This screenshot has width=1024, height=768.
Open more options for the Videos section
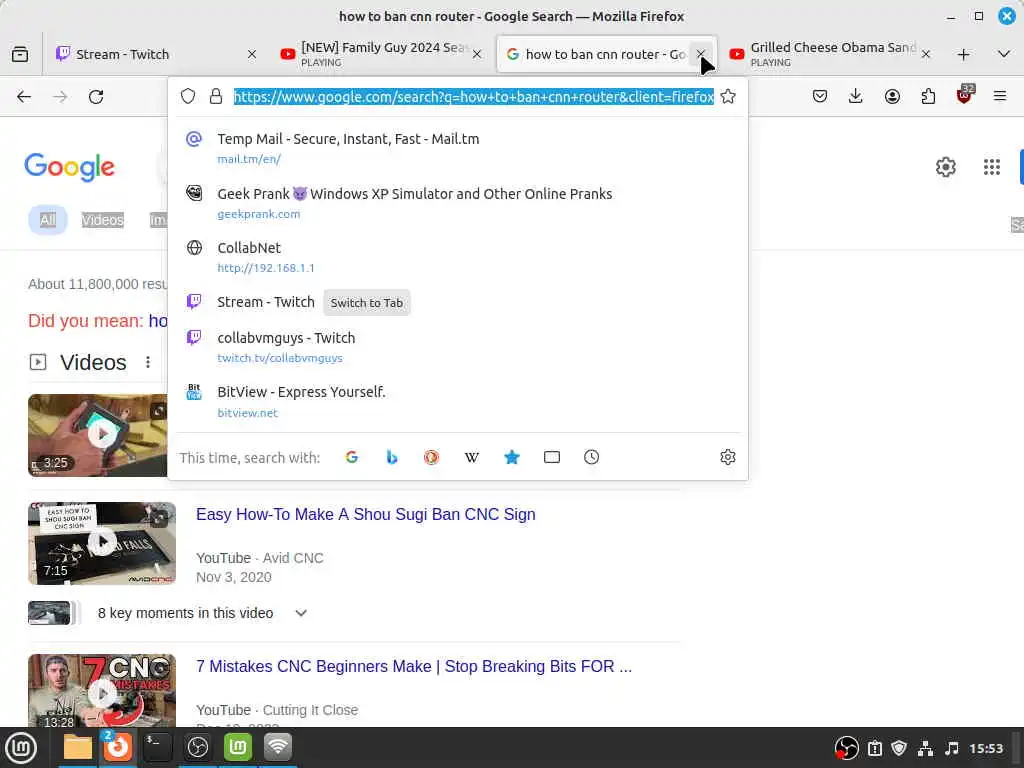[148, 362]
